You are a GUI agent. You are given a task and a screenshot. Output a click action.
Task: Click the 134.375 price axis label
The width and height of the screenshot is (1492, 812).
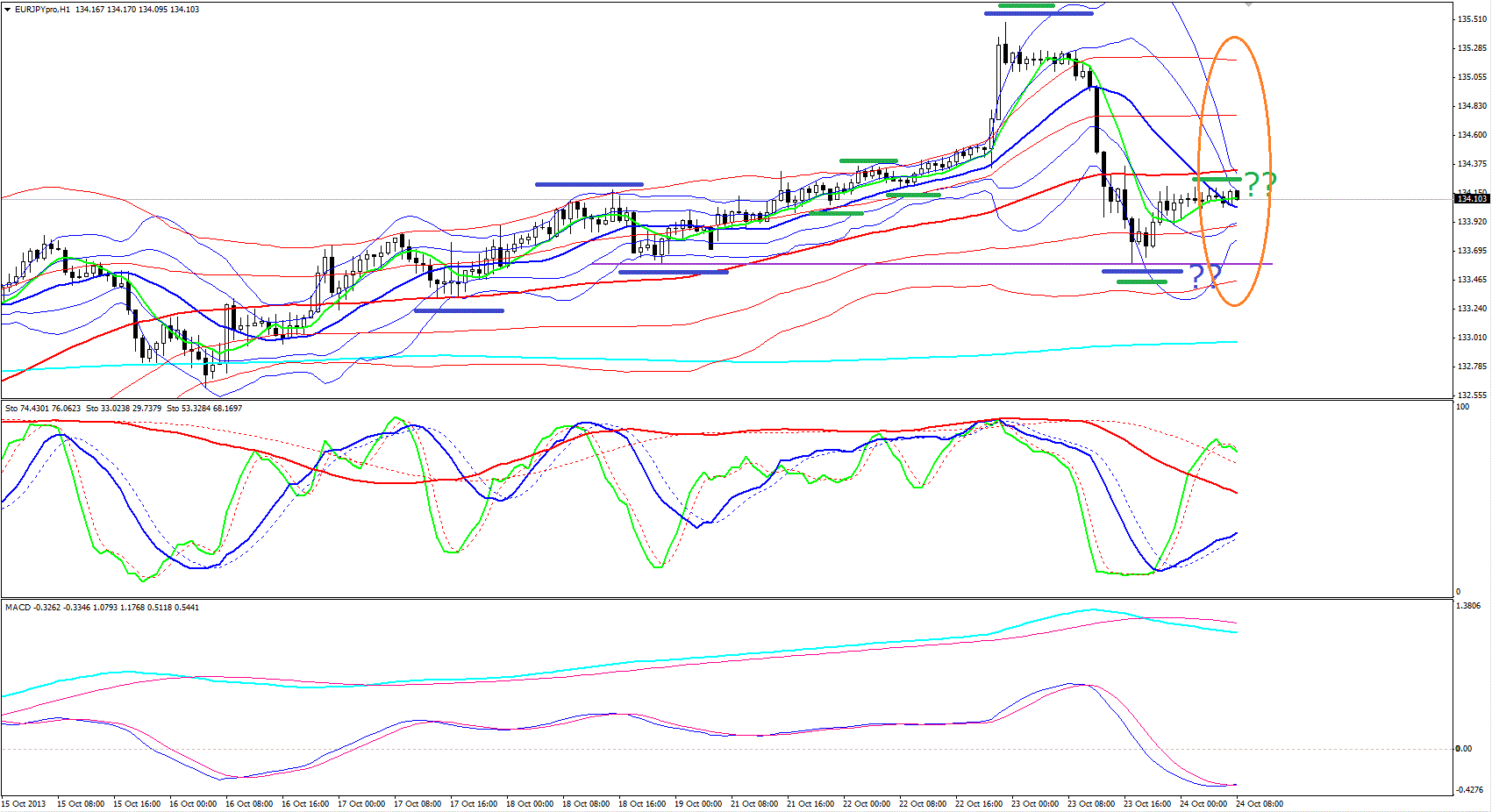(x=1472, y=163)
